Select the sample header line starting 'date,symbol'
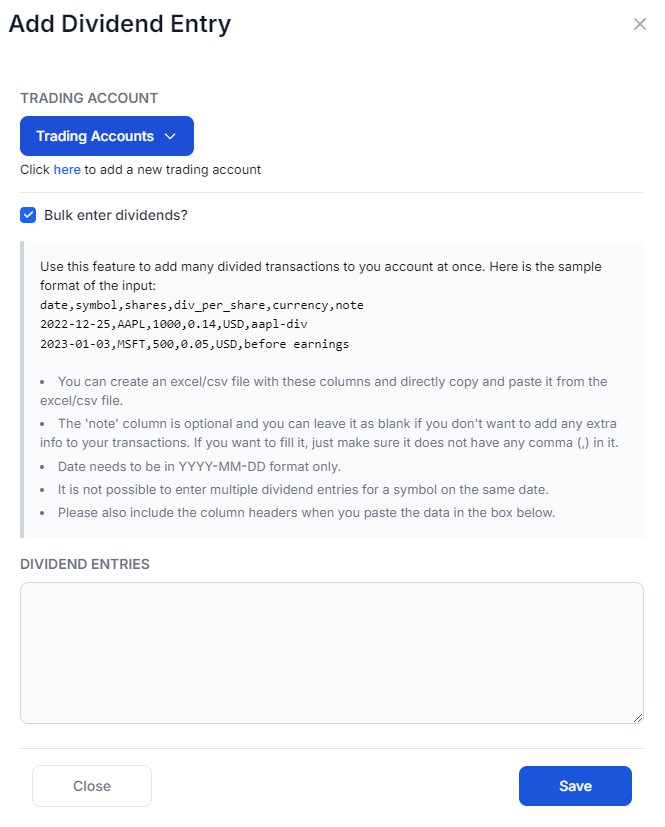Screen dimensions: 665x827 201,305
